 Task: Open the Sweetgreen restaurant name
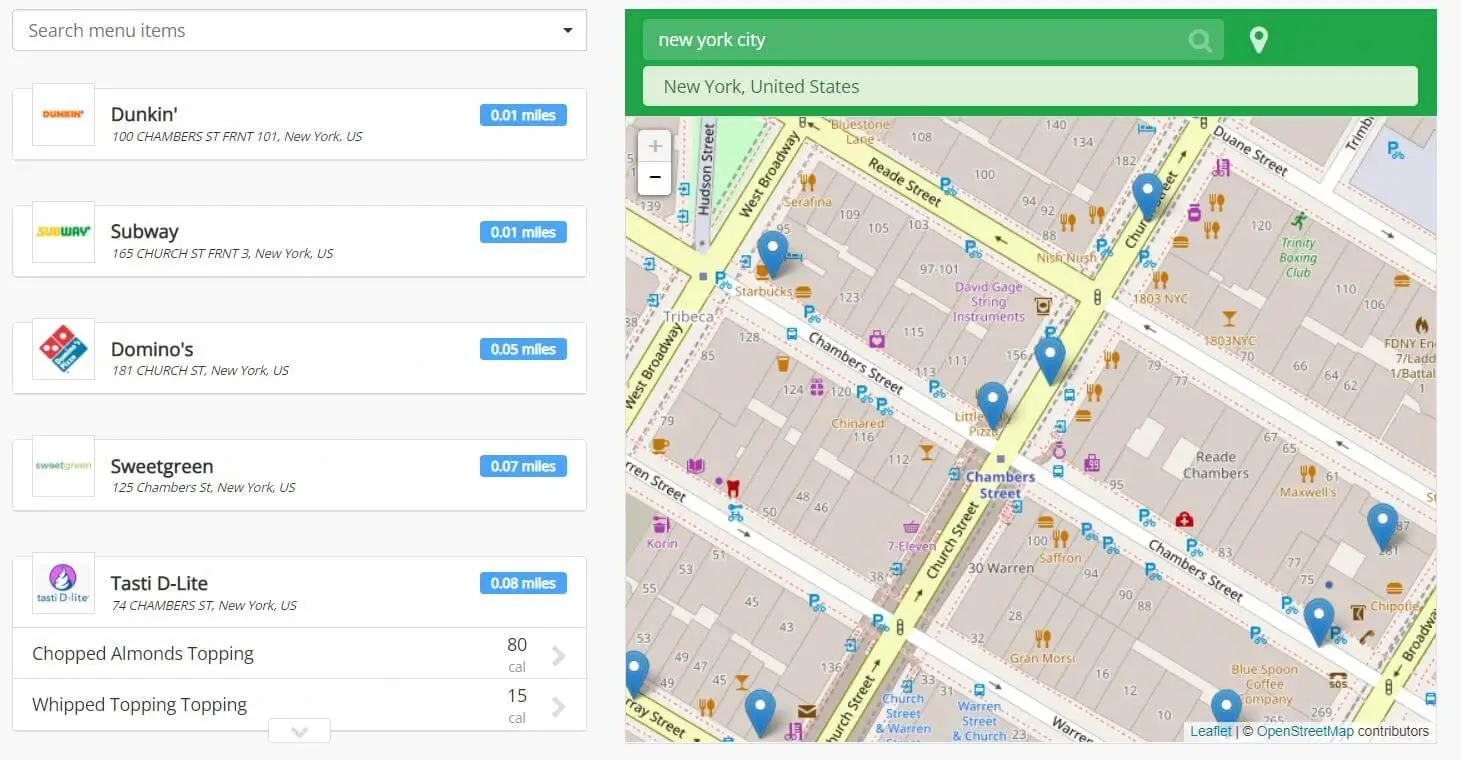(162, 466)
